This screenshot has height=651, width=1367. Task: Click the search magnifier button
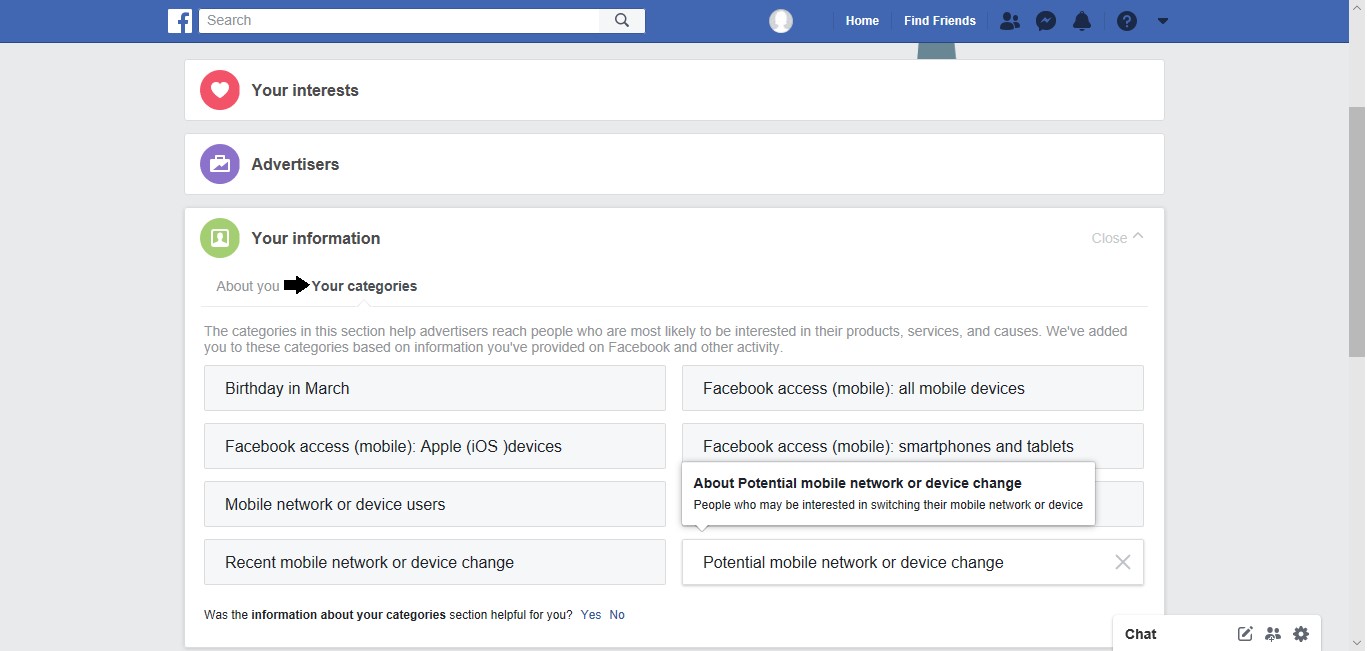pyautogui.click(x=622, y=20)
